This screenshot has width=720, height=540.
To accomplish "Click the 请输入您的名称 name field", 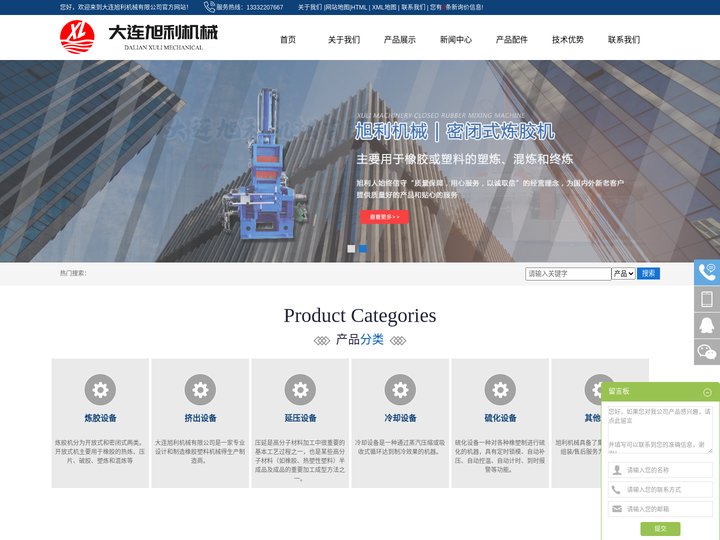I will tap(660, 470).
